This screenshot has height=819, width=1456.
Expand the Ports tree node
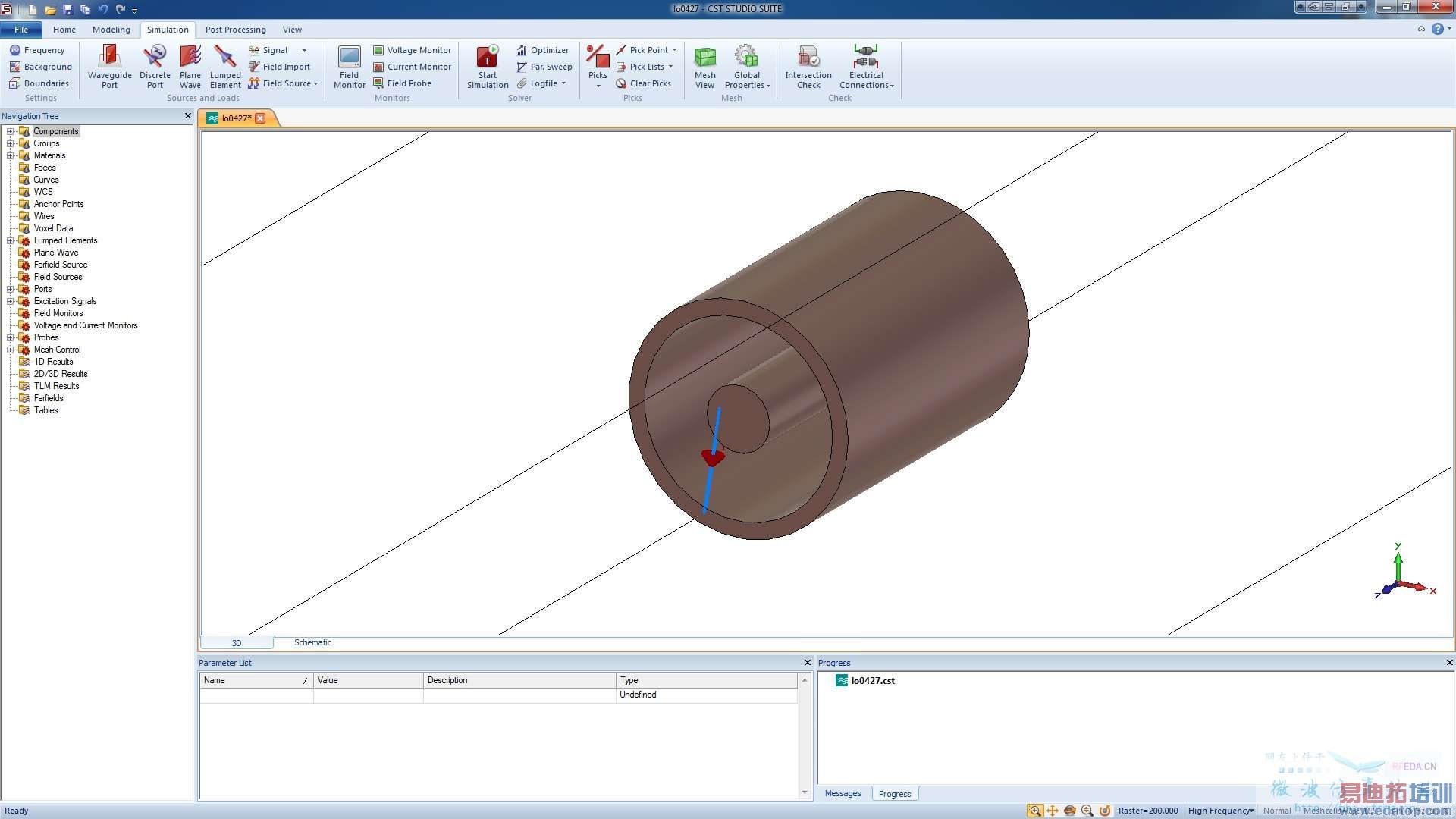pos(11,289)
